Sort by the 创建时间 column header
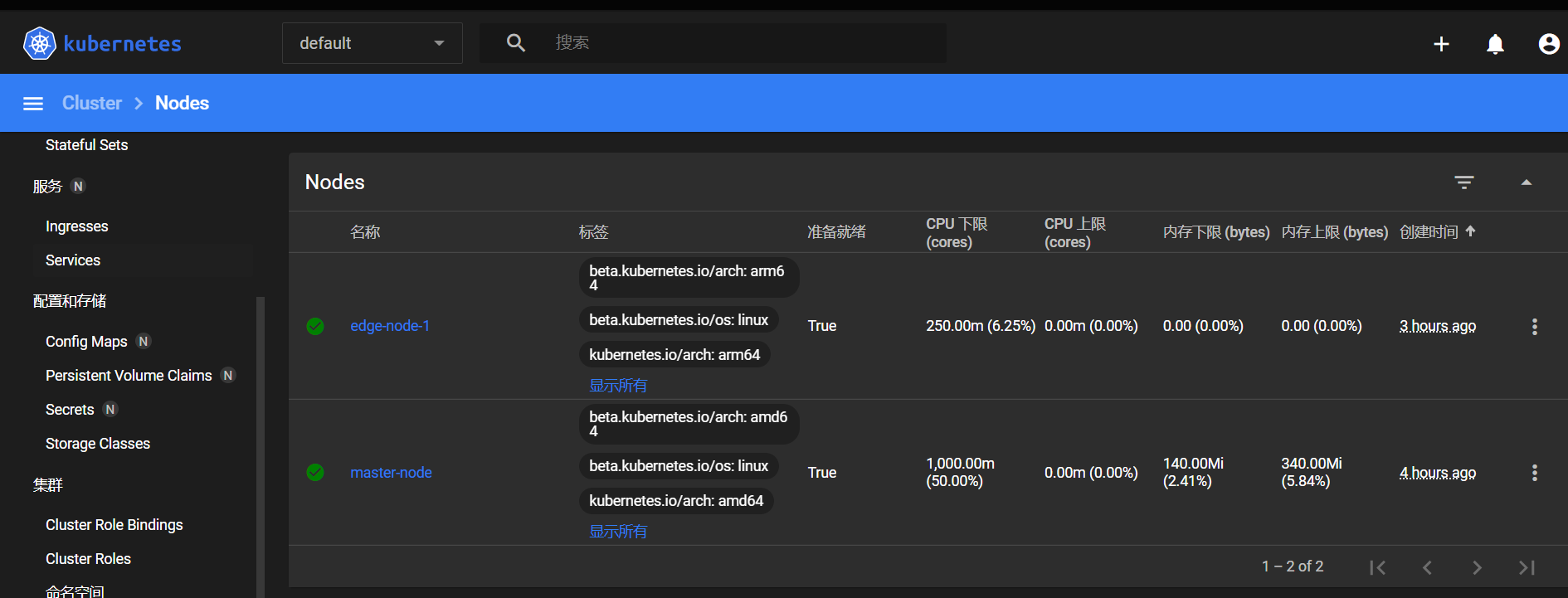Screen dimensions: 1568x598 [1429, 232]
